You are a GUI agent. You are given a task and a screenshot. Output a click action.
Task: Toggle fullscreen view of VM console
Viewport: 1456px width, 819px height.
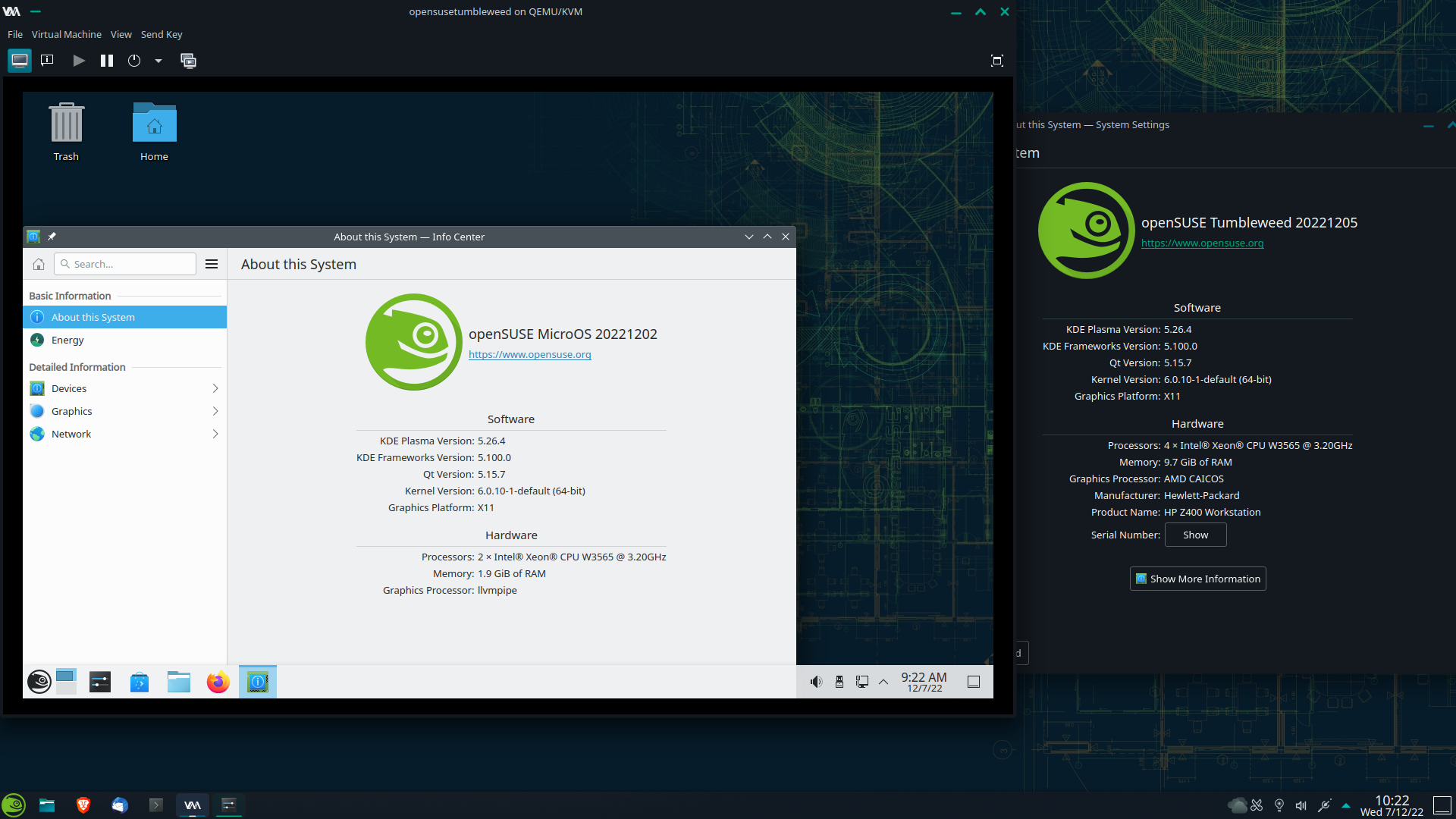[997, 61]
